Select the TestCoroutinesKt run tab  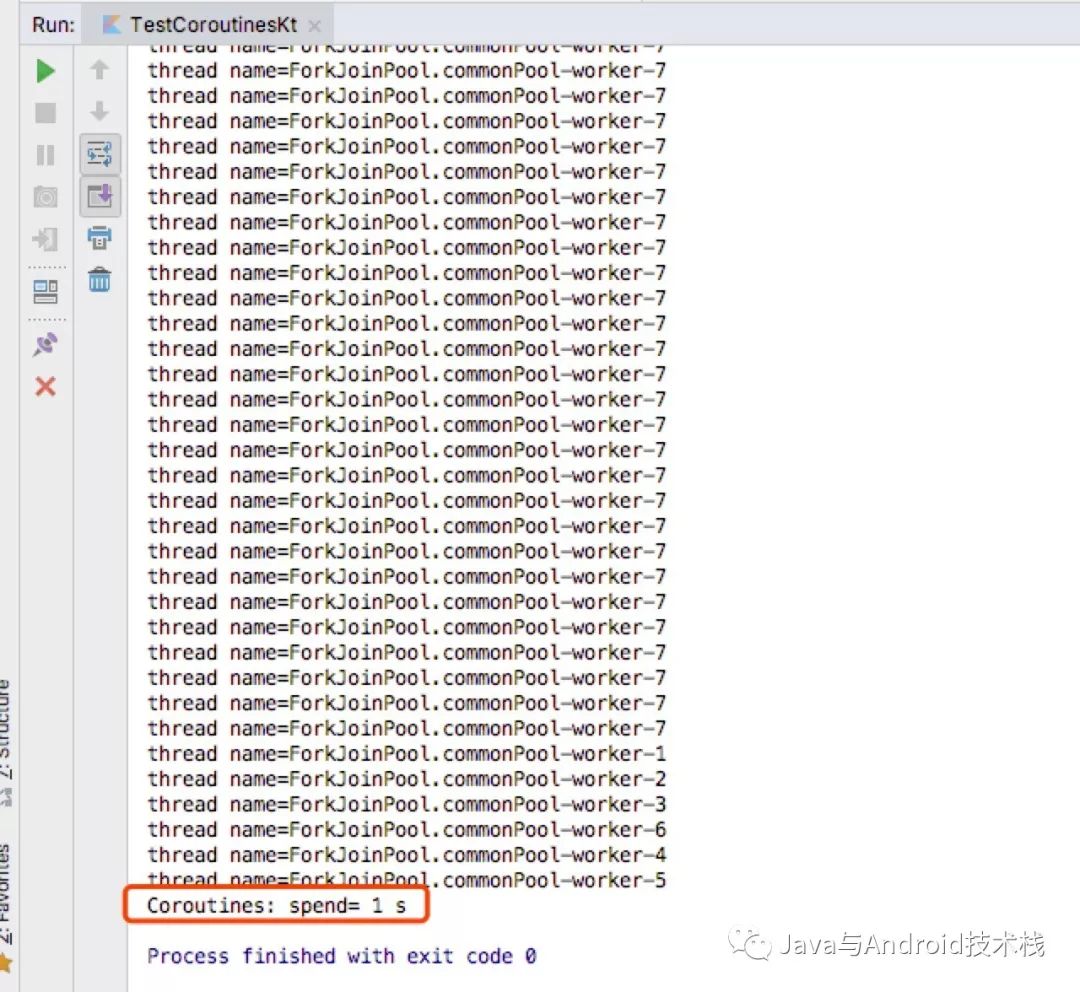pyautogui.click(x=208, y=25)
